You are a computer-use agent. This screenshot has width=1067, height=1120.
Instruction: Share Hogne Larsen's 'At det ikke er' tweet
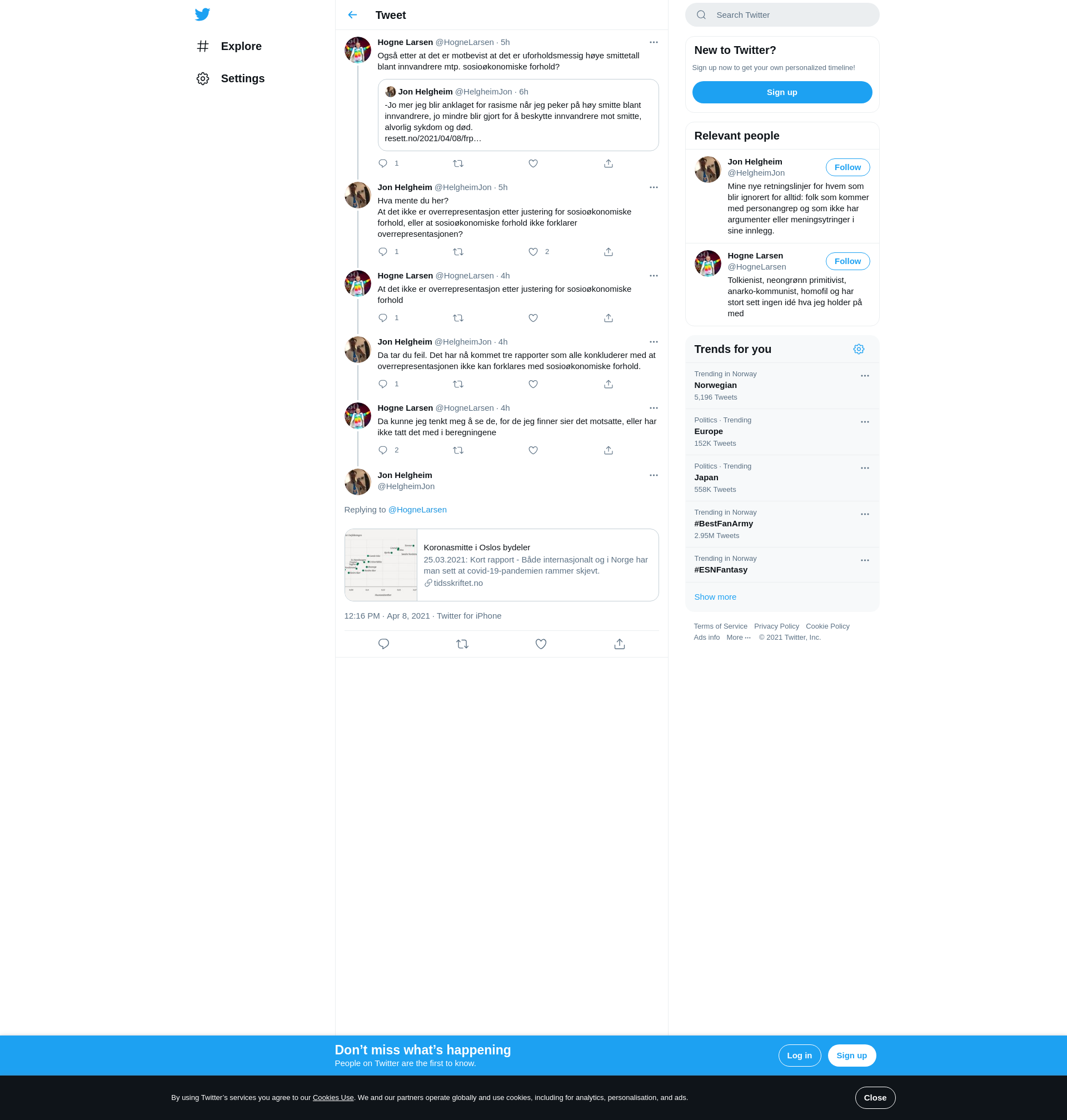pyautogui.click(x=609, y=318)
